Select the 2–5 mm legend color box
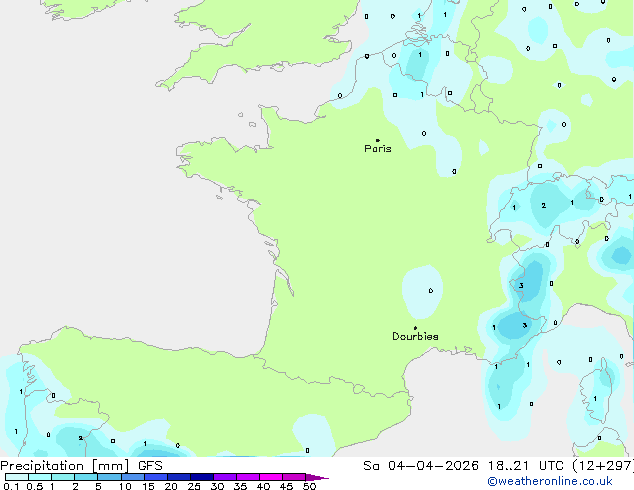Screen dimensions: 634x490 (x=86, y=477)
